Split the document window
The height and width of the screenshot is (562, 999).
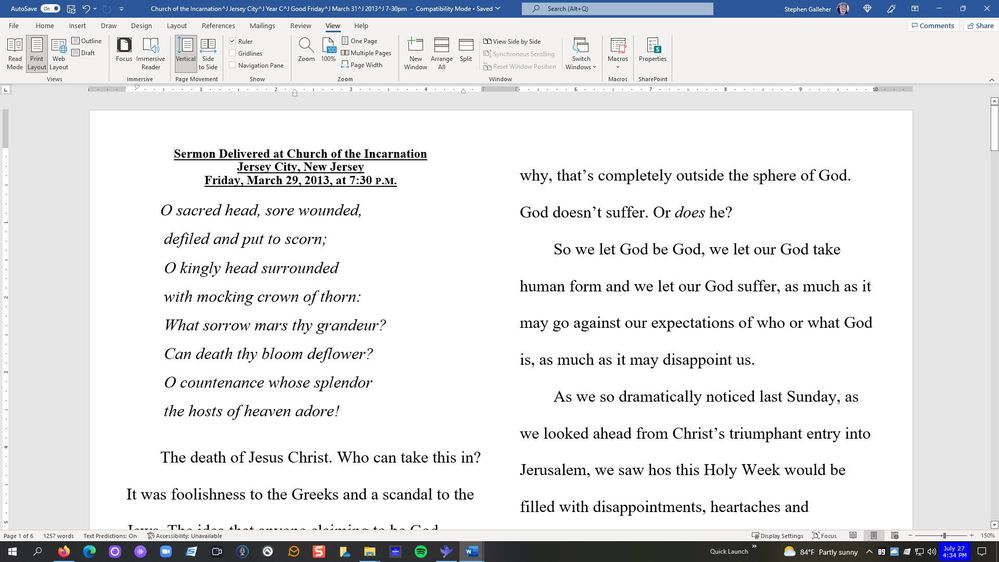(x=466, y=50)
